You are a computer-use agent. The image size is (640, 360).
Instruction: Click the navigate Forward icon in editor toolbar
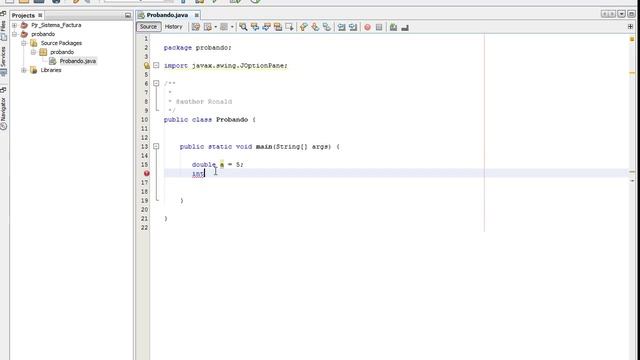point(224,27)
